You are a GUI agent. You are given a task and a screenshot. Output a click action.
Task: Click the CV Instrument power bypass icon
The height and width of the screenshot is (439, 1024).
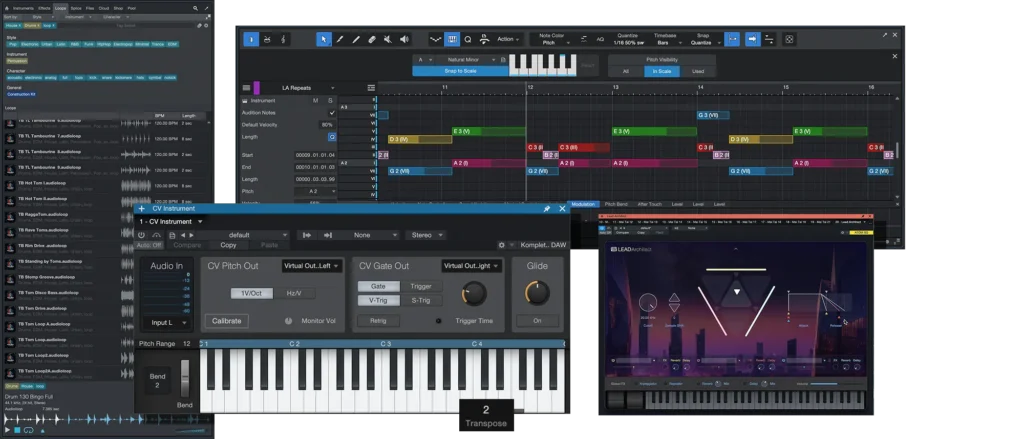(x=141, y=234)
